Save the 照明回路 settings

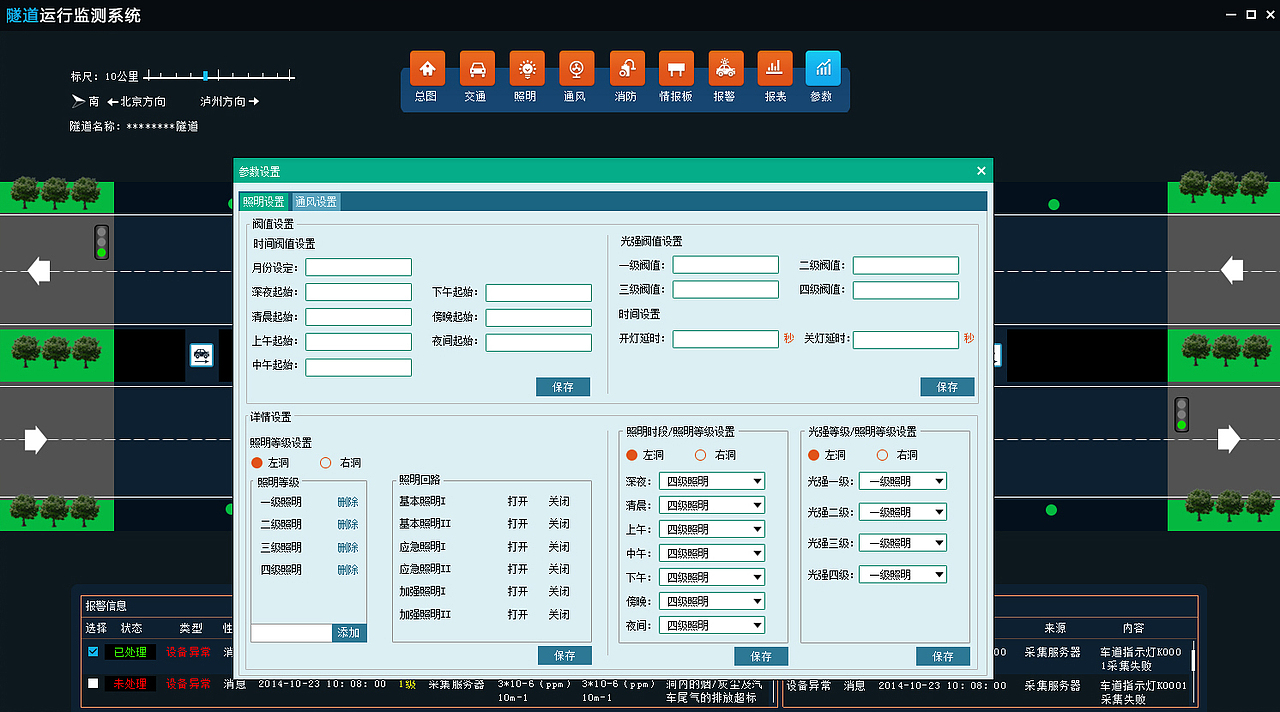565,656
